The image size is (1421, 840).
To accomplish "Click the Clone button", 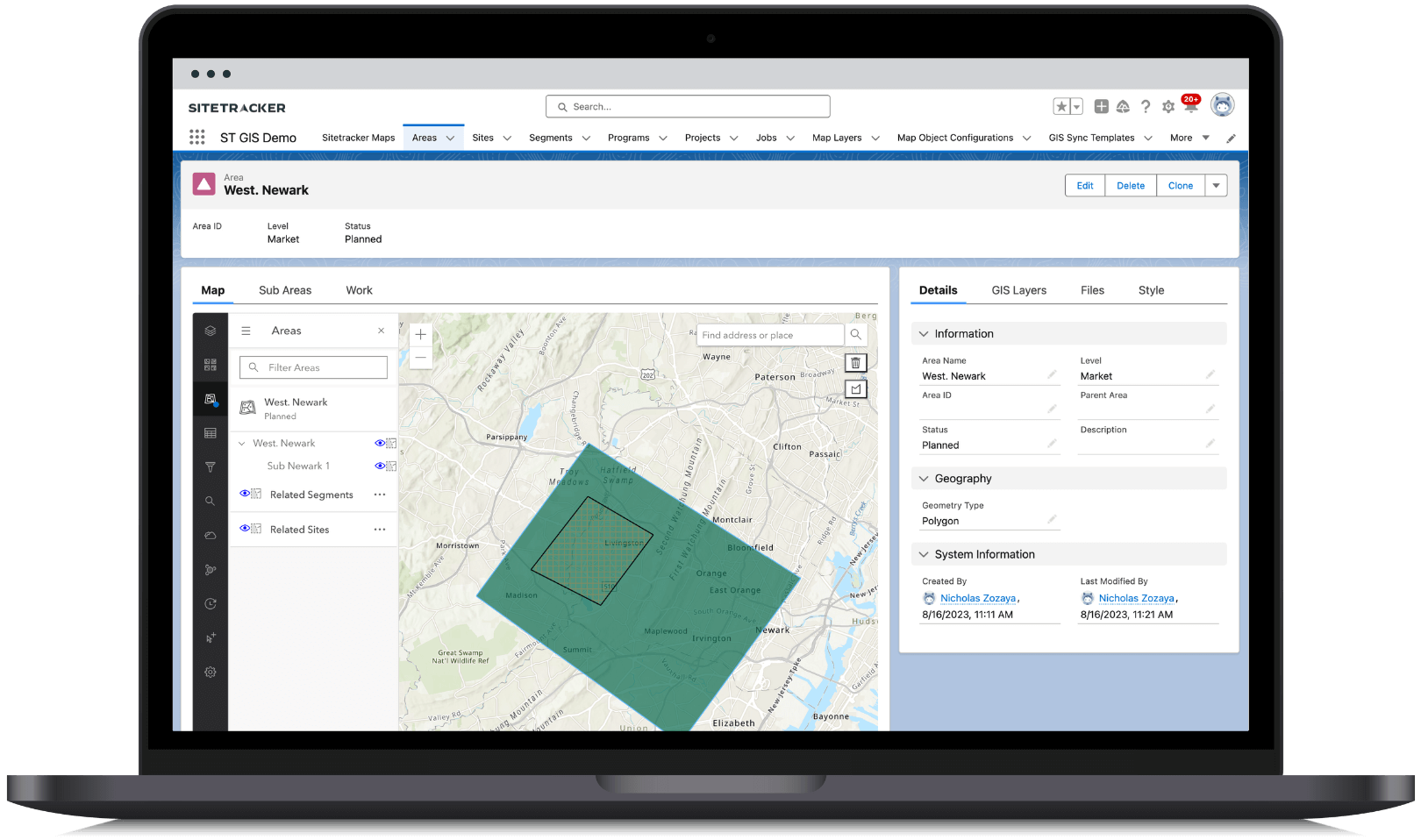I will pos(1180,185).
